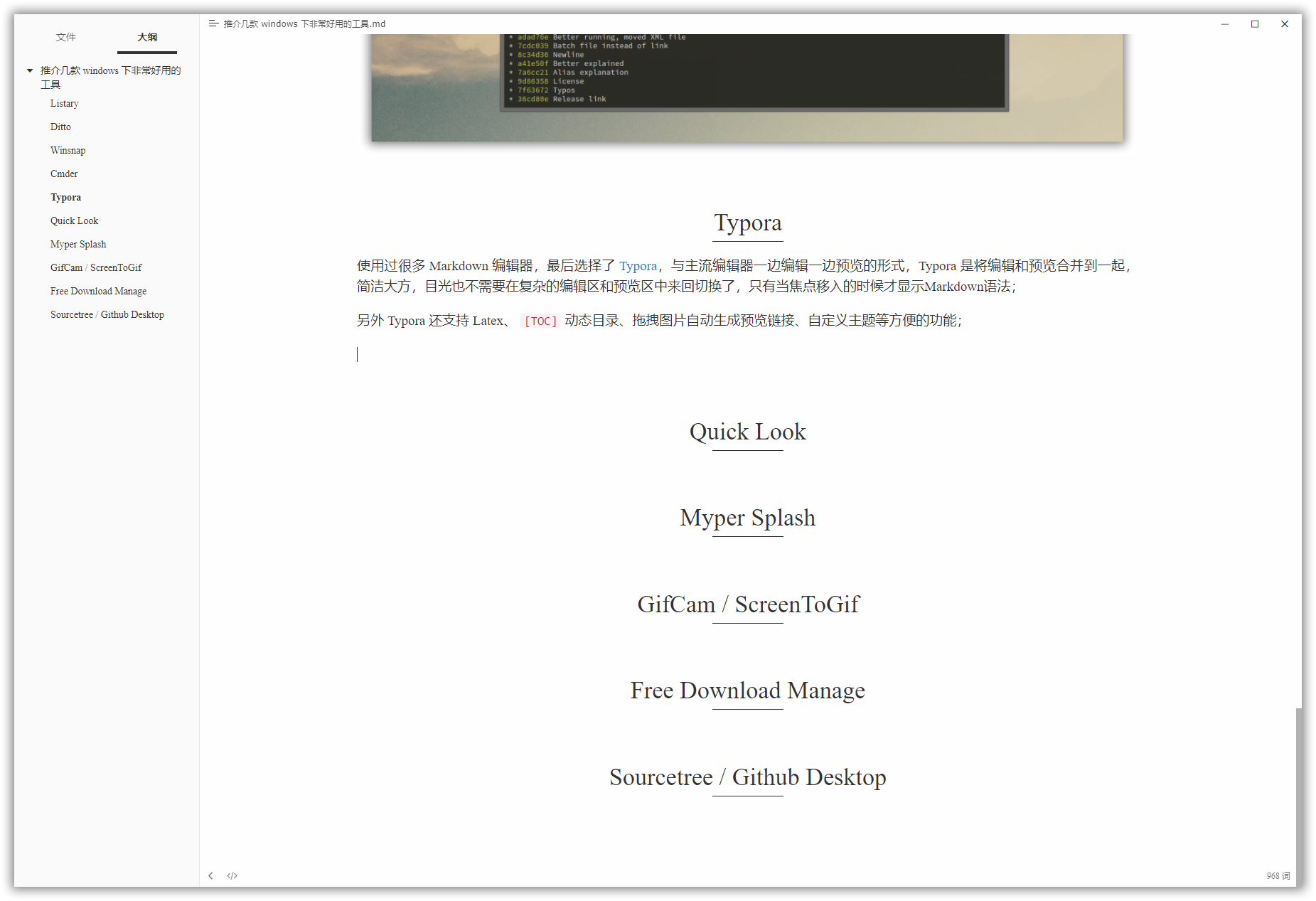Click paragraph beginning 使用过很多 Markdown 编辑器
The height and width of the screenshot is (901, 1316).
click(744, 276)
